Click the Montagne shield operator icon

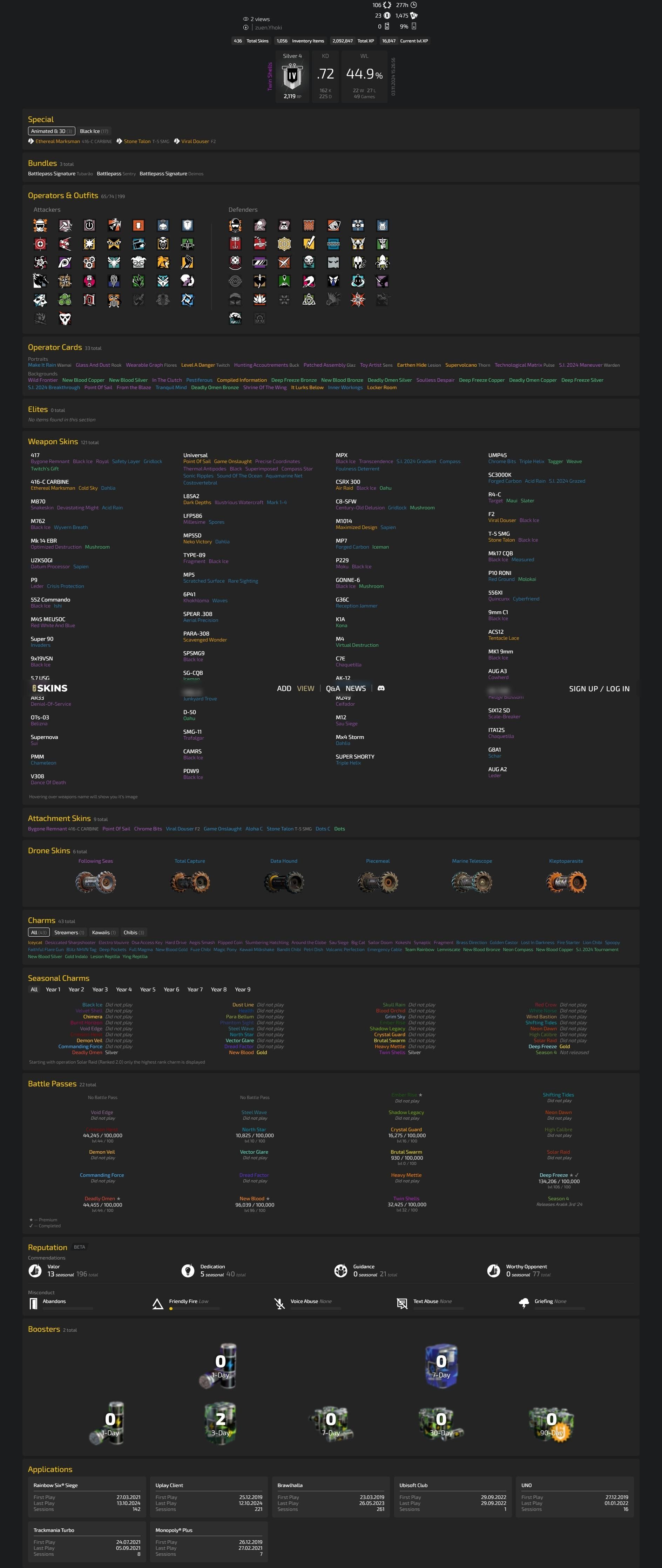[188, 226]
